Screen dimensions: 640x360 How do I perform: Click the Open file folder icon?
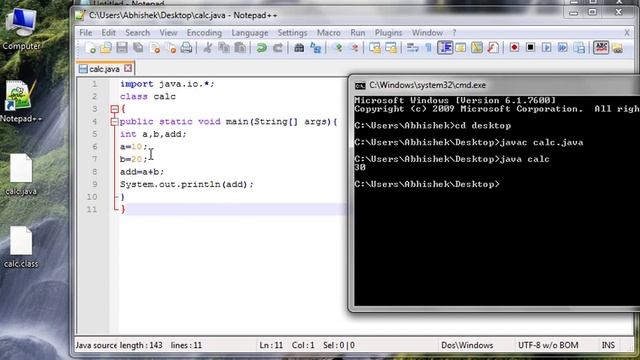pyautogui.click(x=106, y=48)
